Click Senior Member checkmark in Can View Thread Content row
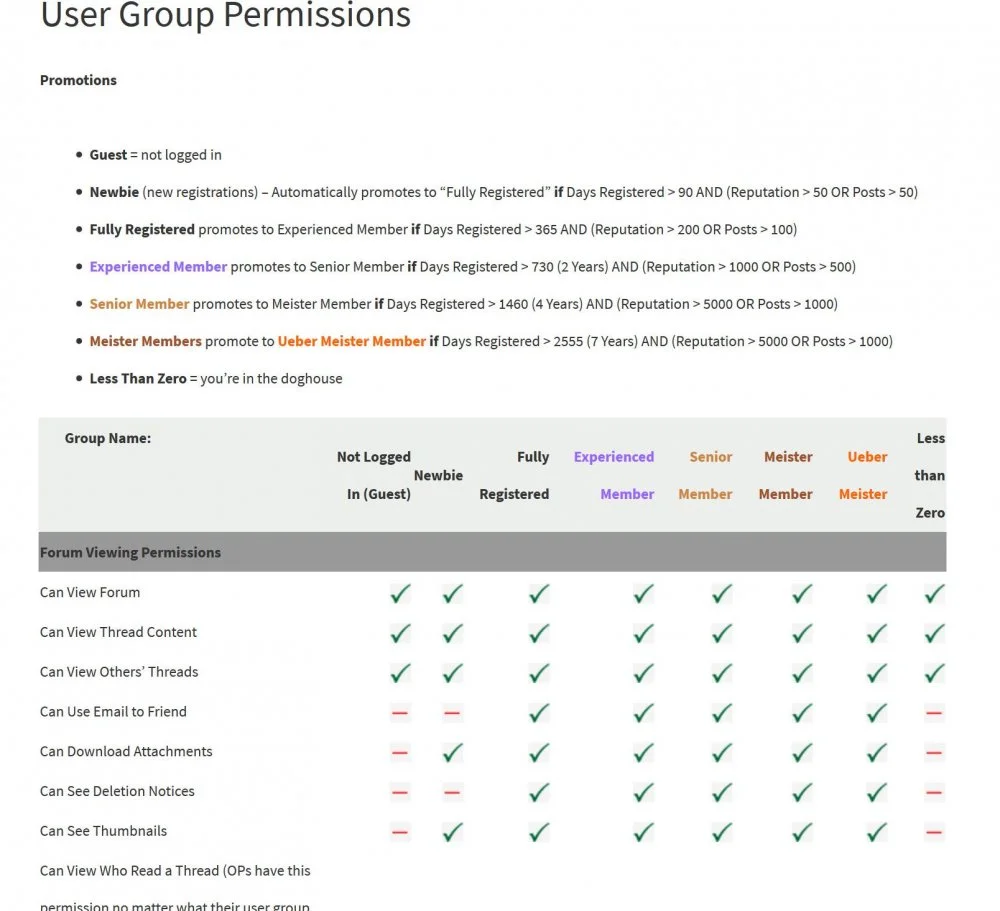The width and height of the screenshot is (1000, 911). pyautogui.click(x=722, y=633)
